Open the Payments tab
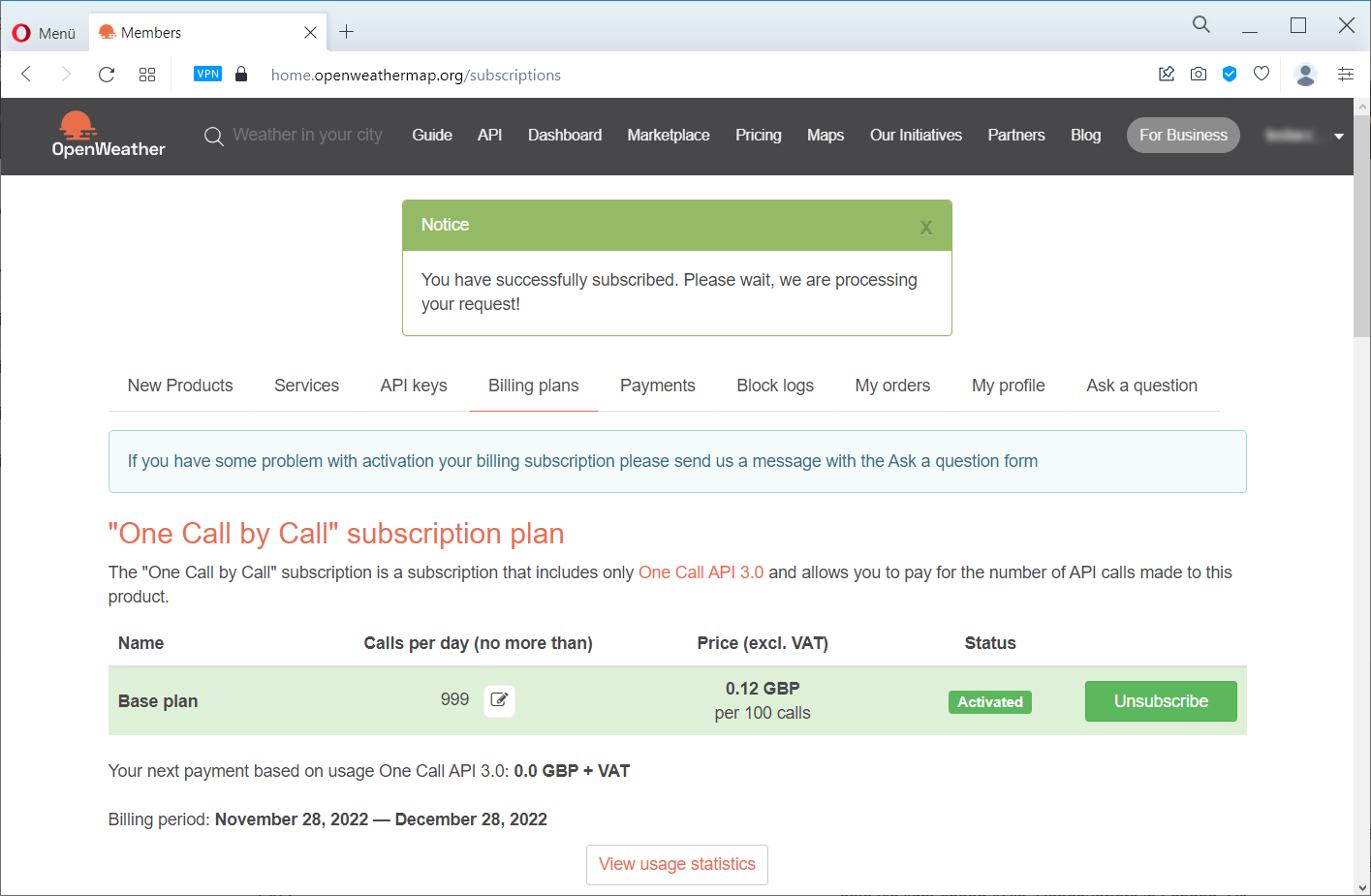 click(x=657, y=386)
